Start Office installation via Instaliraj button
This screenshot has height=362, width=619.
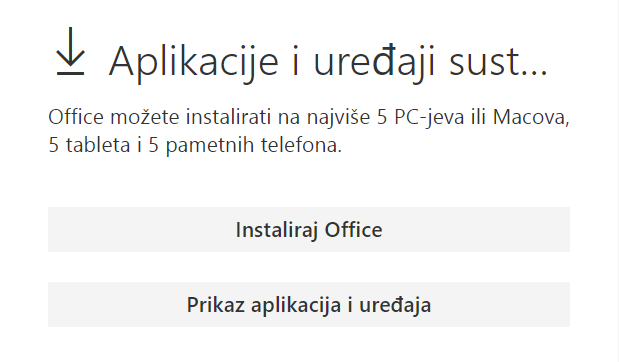309,229
